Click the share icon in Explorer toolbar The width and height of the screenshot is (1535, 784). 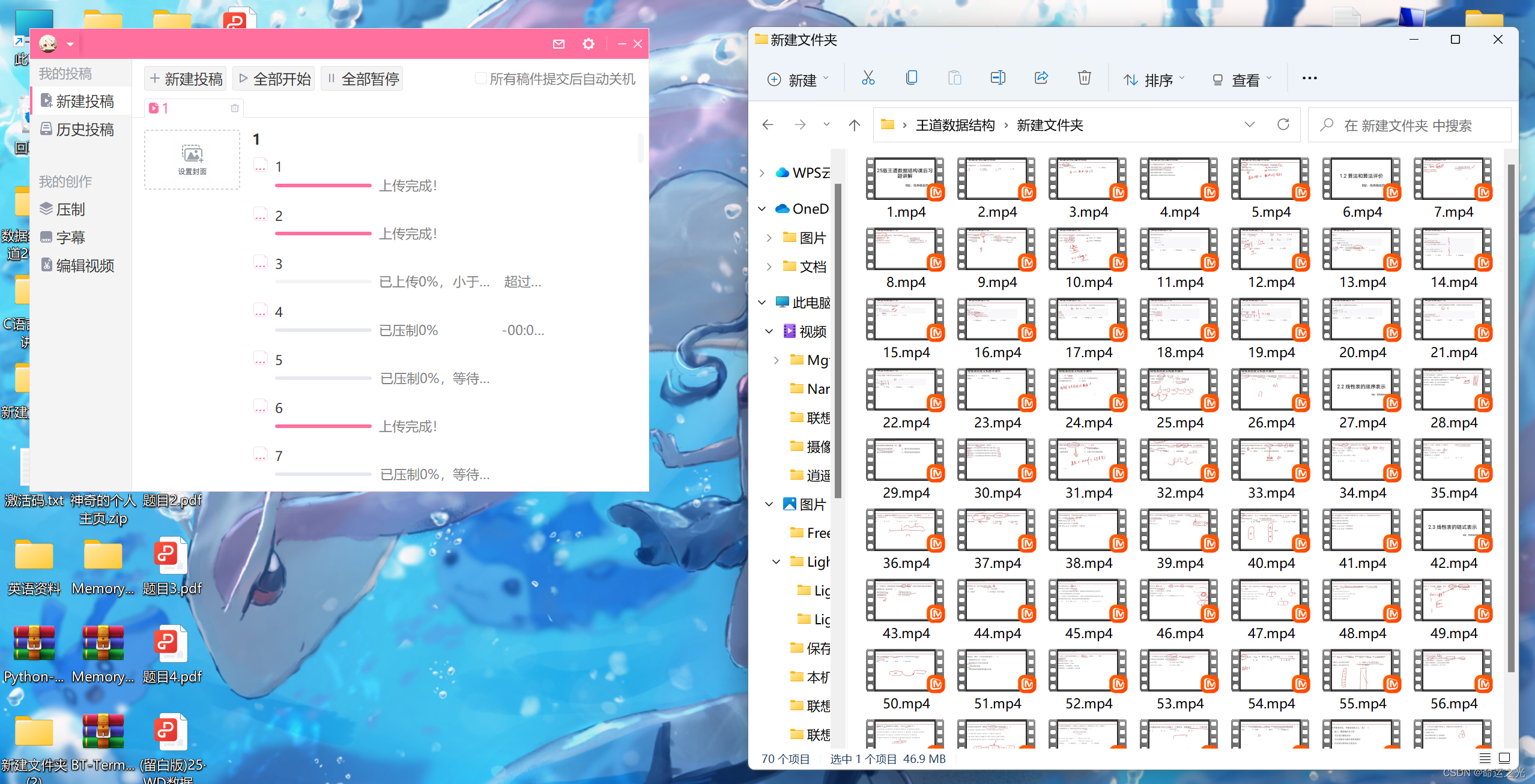pyautogui.click(x=1041, y=78)
